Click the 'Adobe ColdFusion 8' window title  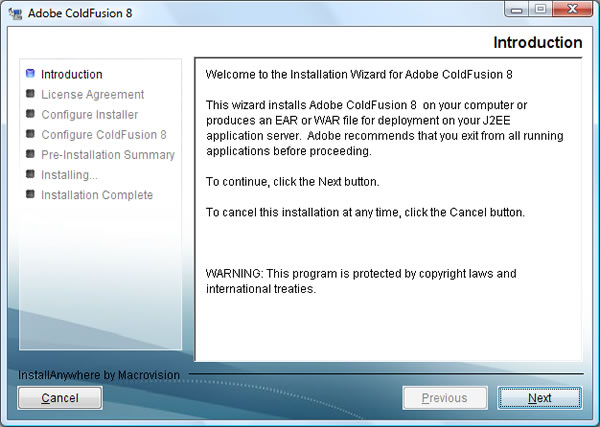[x=80, y=13]
